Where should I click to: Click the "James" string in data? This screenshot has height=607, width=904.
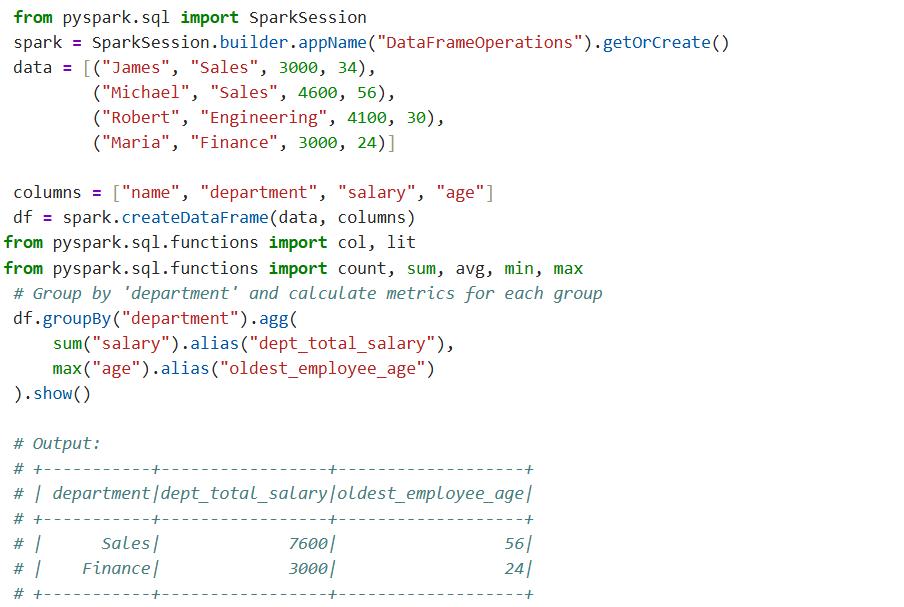[135, 68]
